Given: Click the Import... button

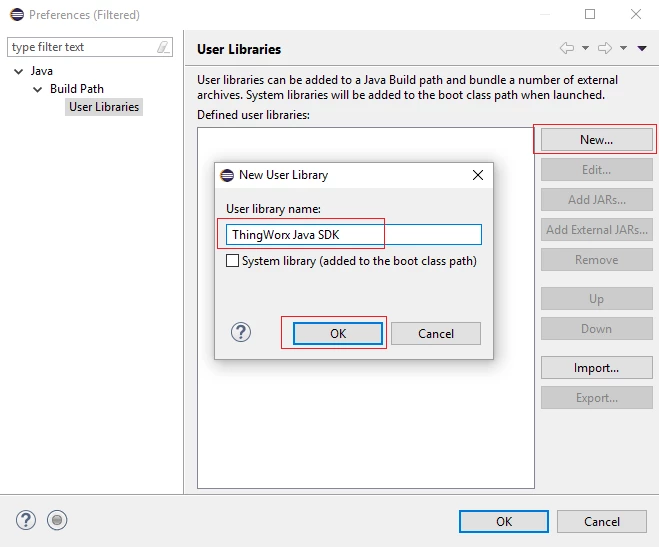Looking at the screenshot, I should pos(596,368).
